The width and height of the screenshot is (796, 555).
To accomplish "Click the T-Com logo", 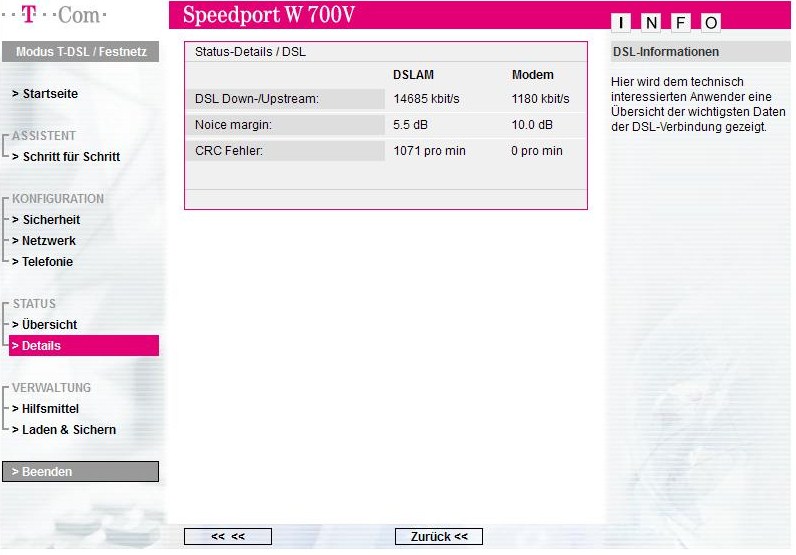I will click(54, 15).
